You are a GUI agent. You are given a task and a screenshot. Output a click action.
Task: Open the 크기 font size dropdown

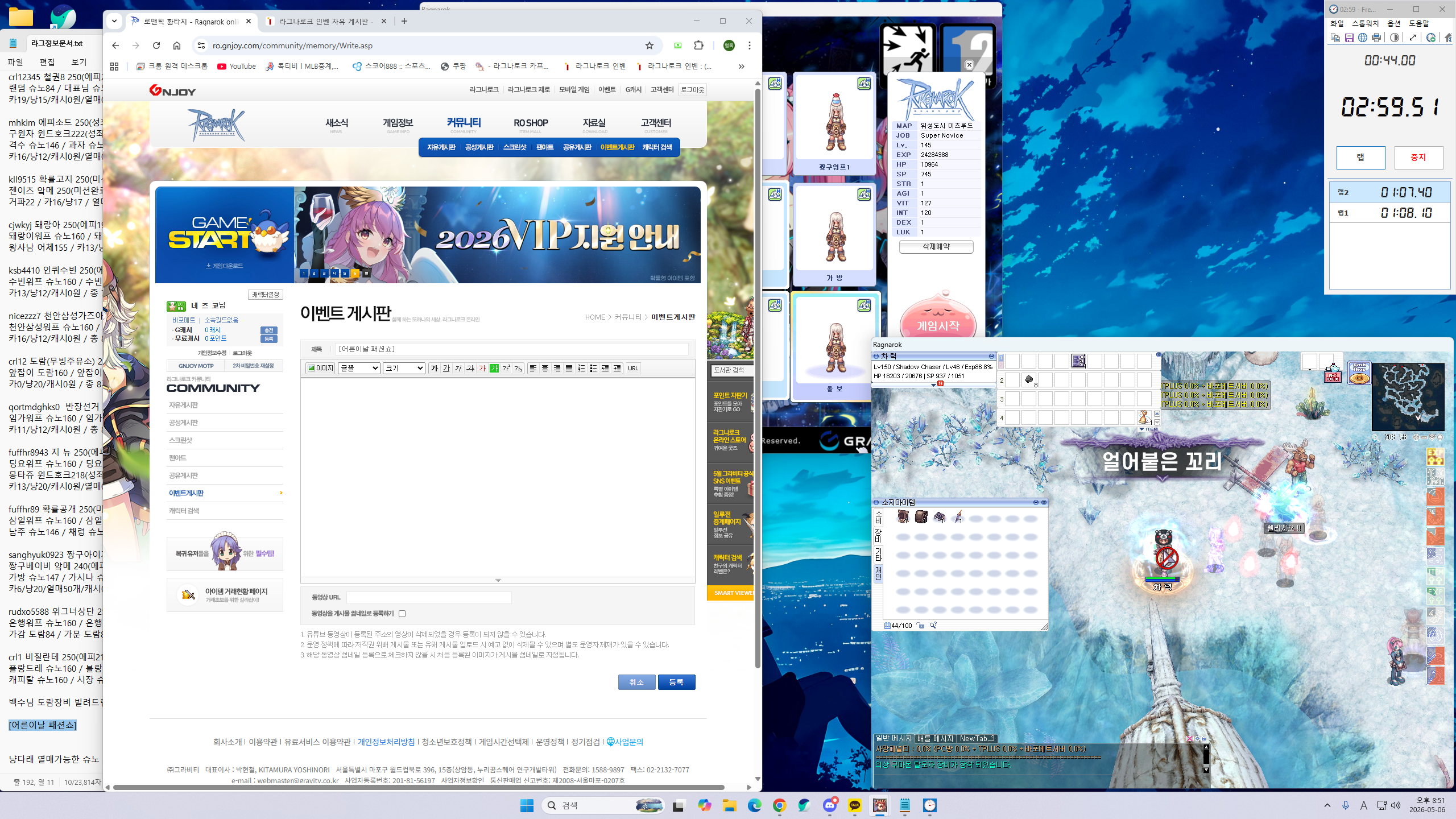[404, 368]
